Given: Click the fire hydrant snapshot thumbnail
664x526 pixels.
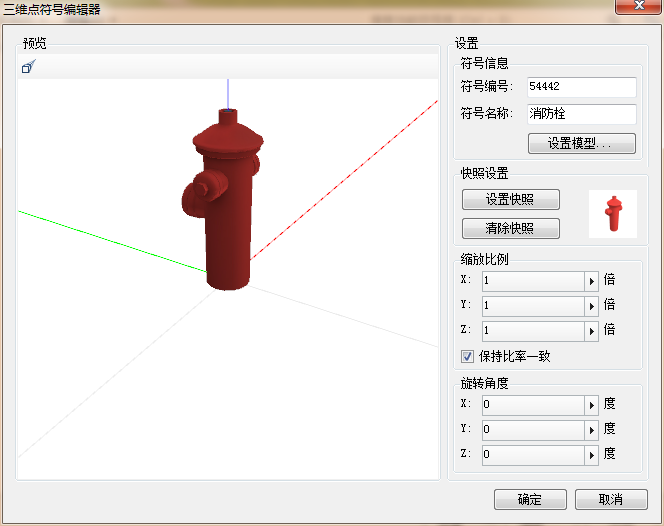Looking at the screenshot, I should [x=613, y=214].
